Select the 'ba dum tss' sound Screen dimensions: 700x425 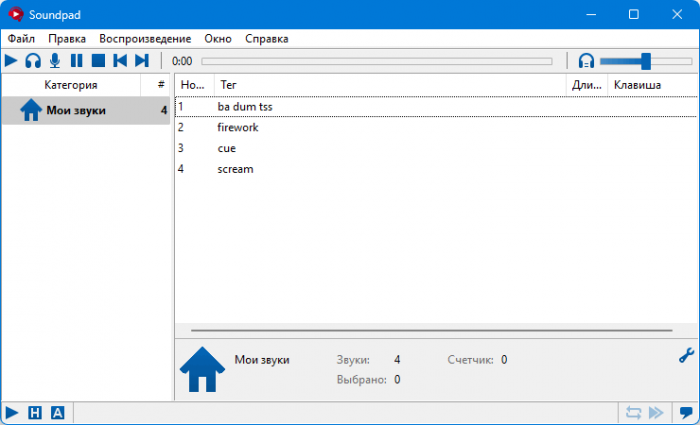(436, 107)
